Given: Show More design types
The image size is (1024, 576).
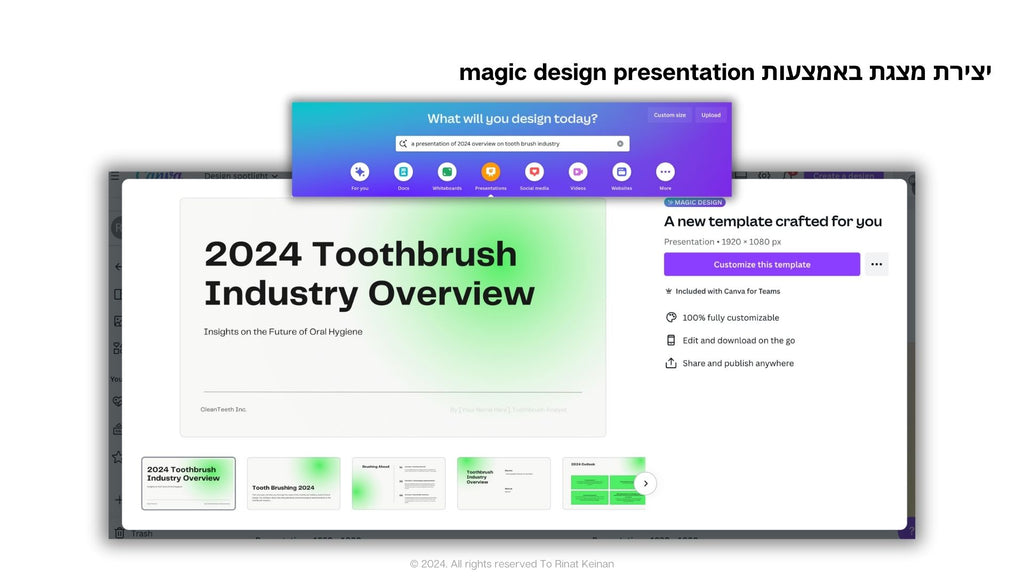Looking at the screenshot, I should [x=665, y=172].
